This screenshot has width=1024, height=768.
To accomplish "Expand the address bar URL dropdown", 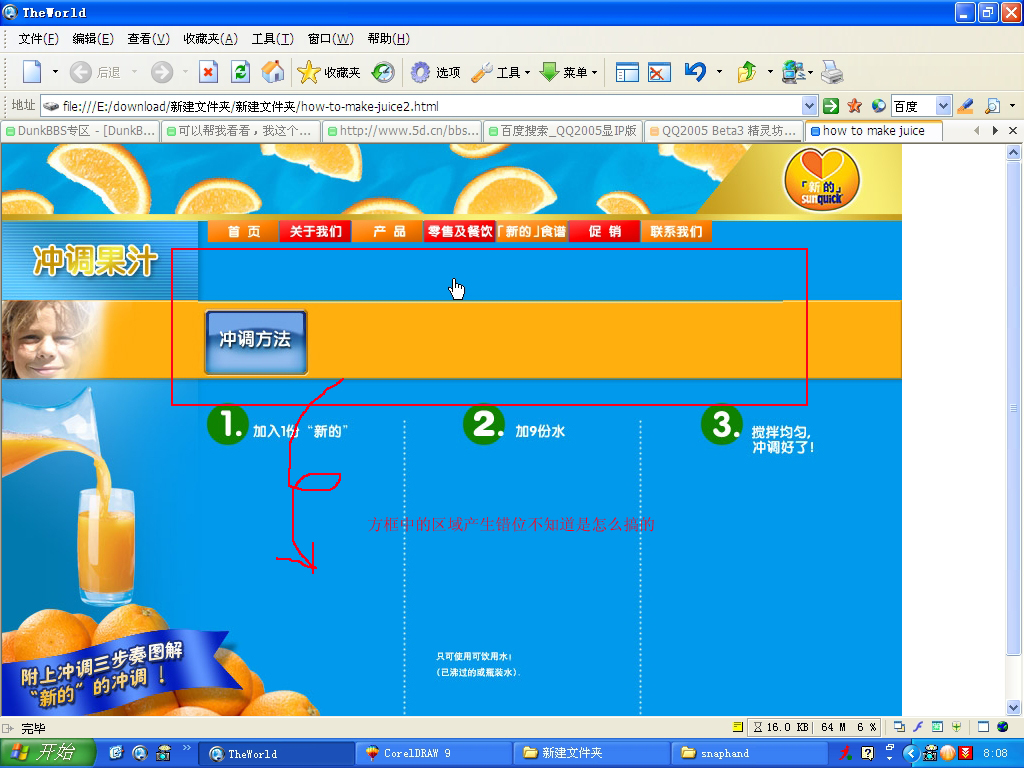I will [809, 106].
